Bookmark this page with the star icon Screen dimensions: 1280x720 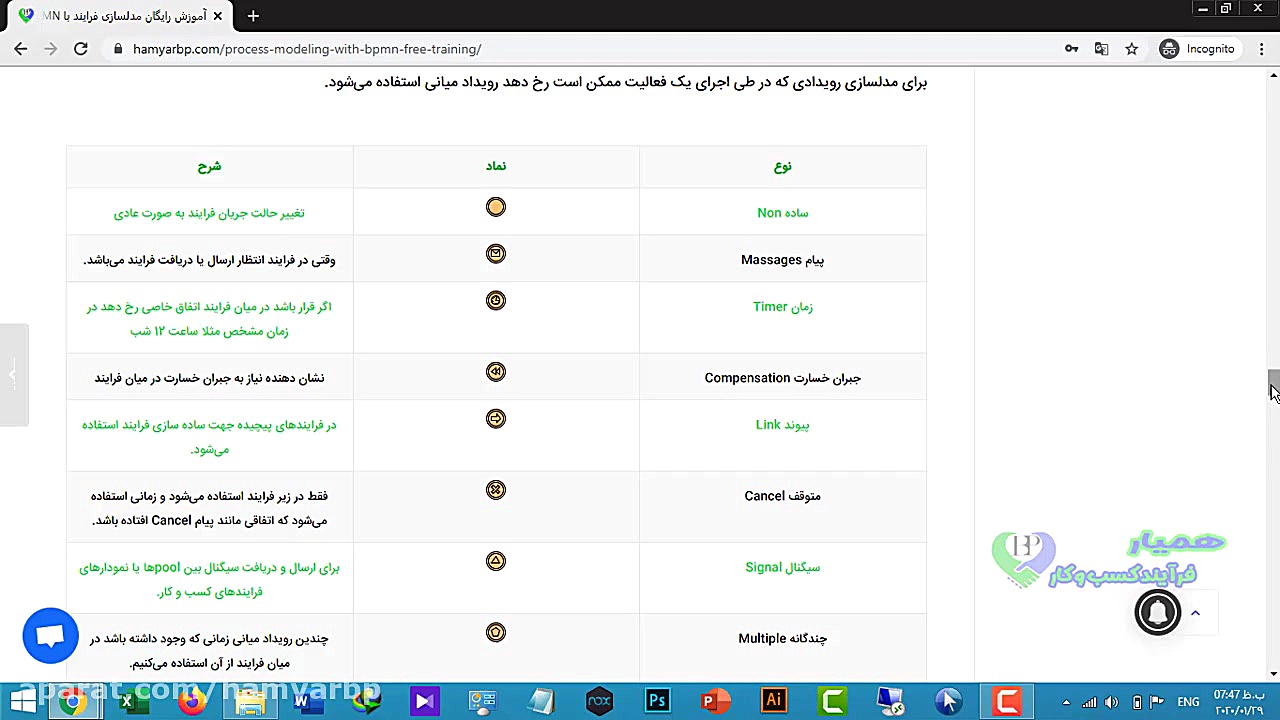(x=1131, y=49)
